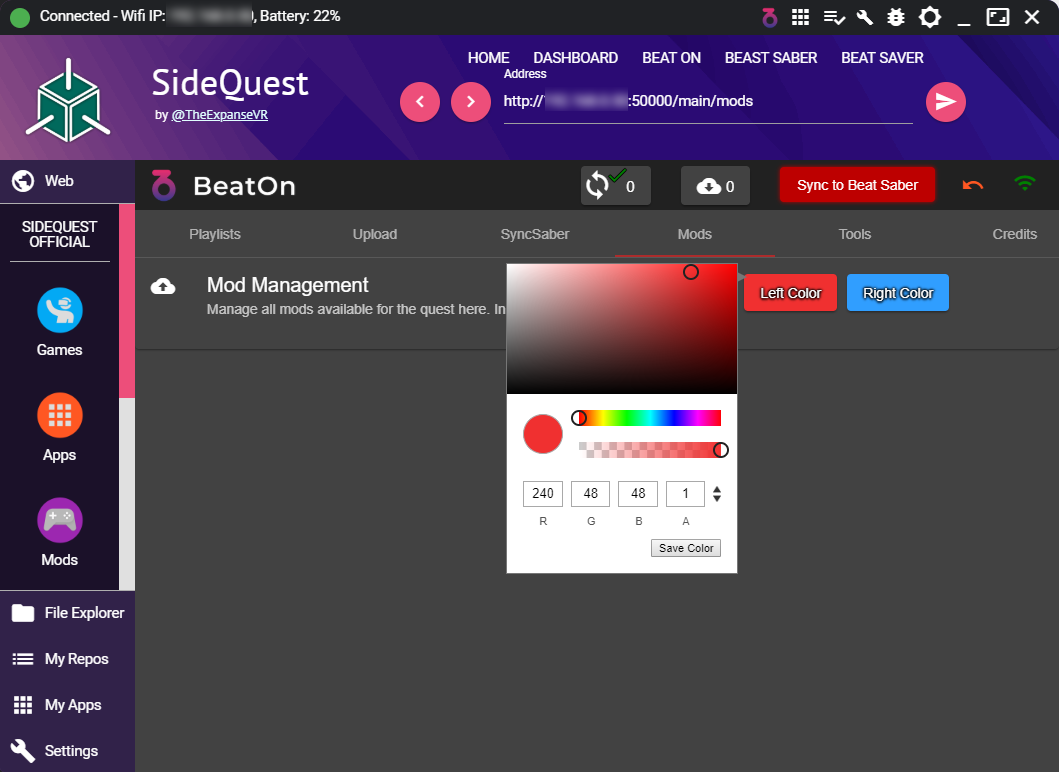The height and width of the screenshot is (772, 1059).
Task: Go forward with the right arrow button
Action: pyautogui.click(x=471, y=102)
